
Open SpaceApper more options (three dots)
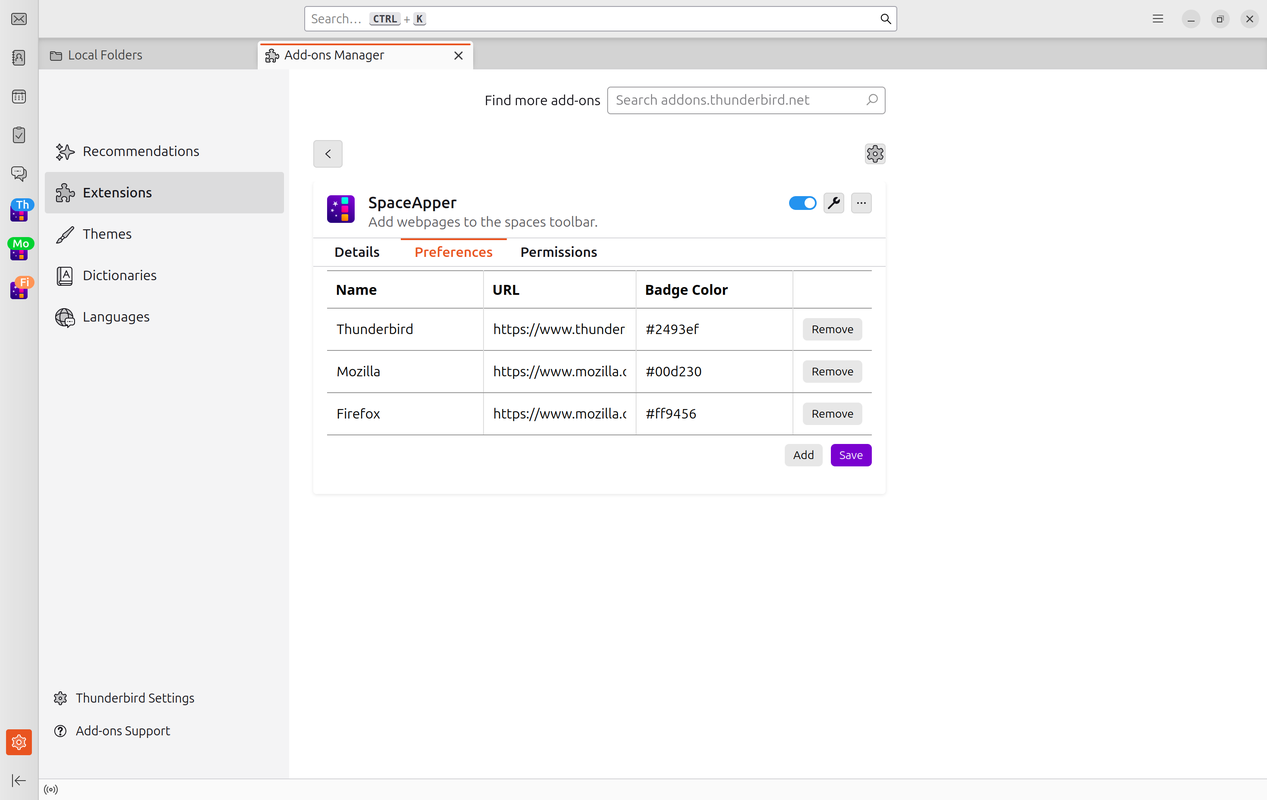[x=861, y=203]
